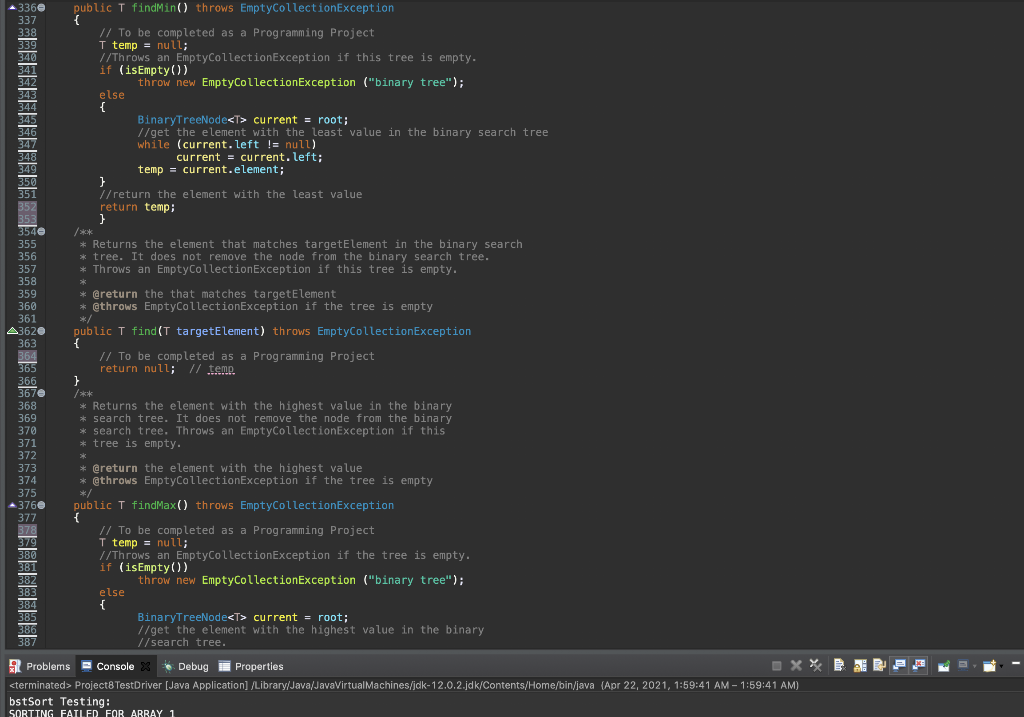Open the Properties tab
Screen dimensions: 1024x717
click(x=251, y=666)
